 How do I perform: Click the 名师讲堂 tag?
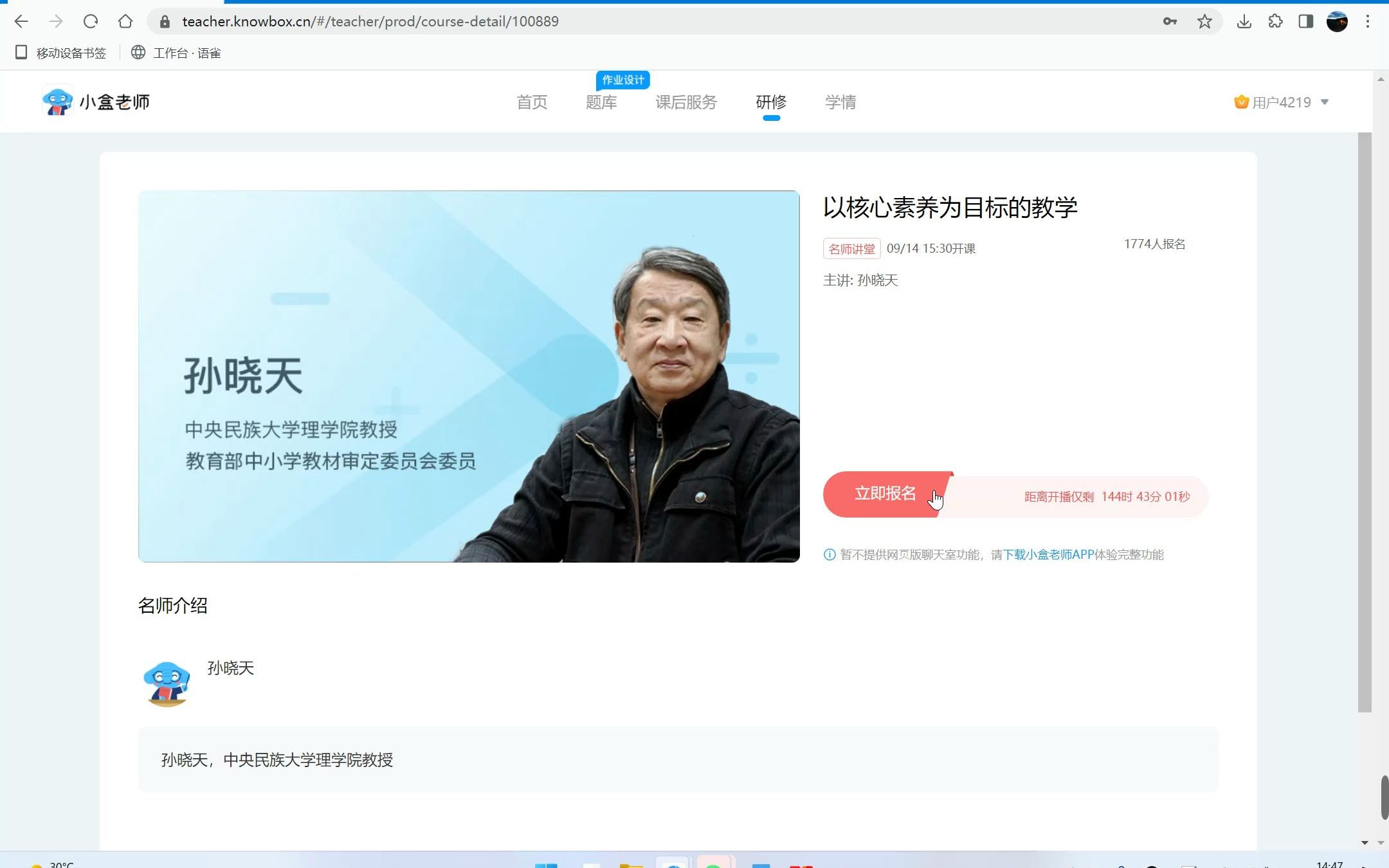pos(851,249)
